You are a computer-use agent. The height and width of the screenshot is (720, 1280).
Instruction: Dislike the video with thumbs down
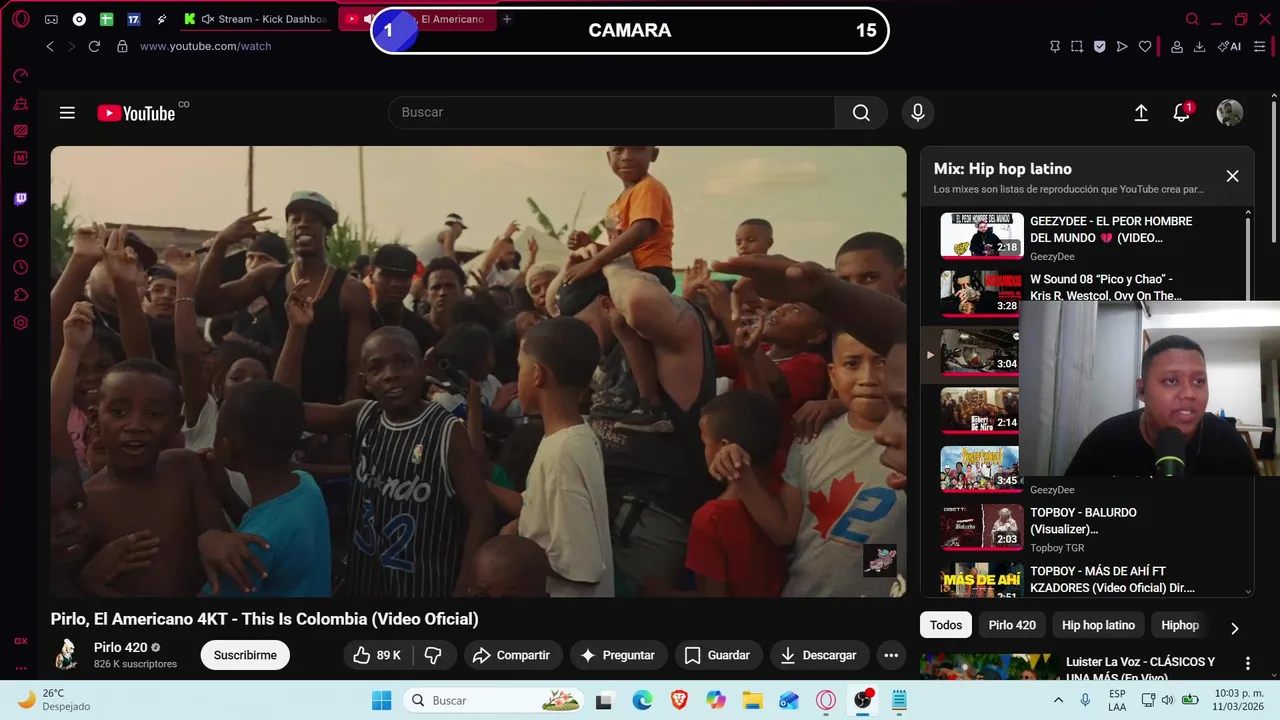pyautogui.click(x=433, y=655)
